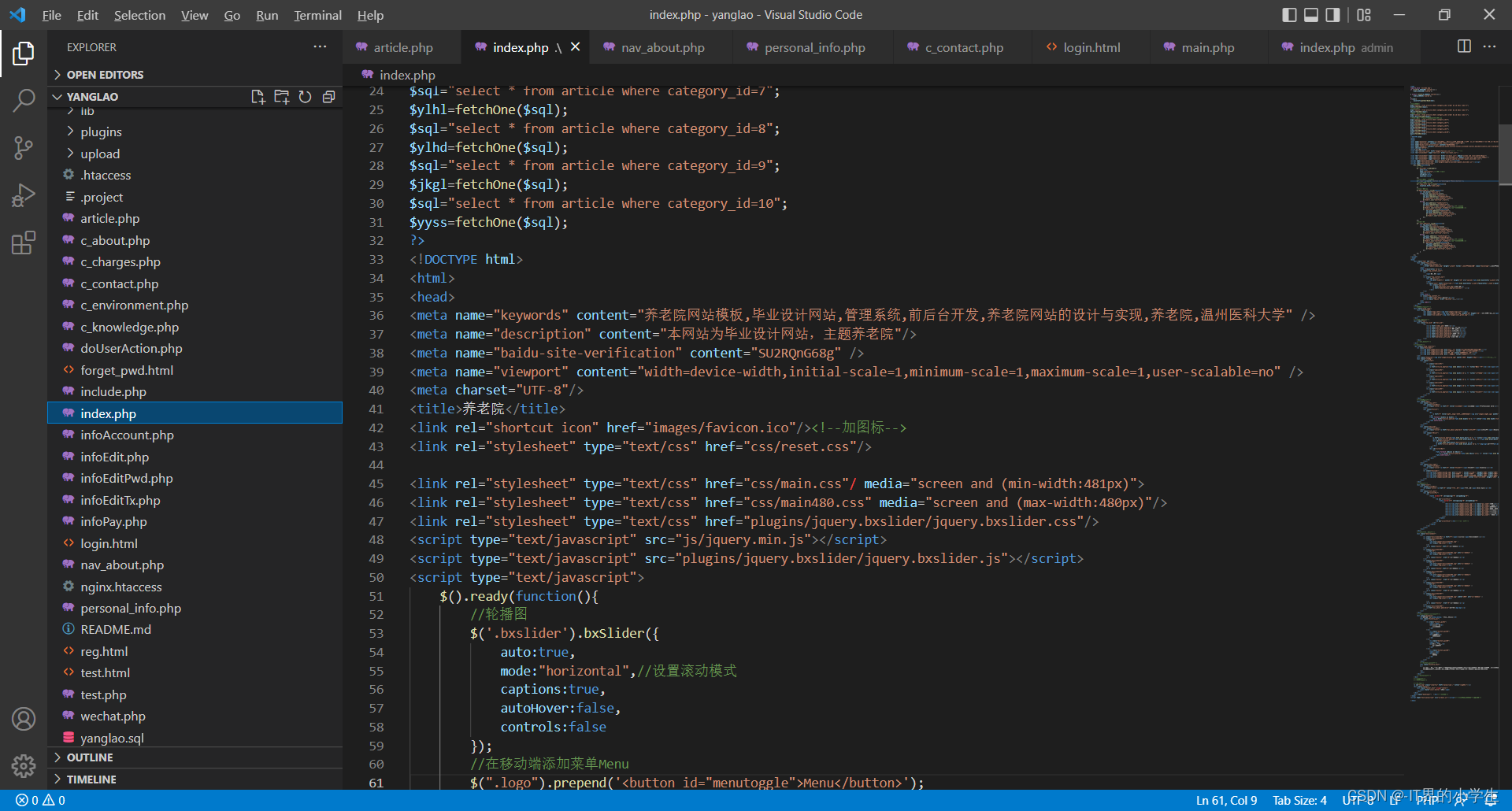Click the New Folder icon in YANGLAO header
This screenshot has width=1512, height=811.
[281, 97]
